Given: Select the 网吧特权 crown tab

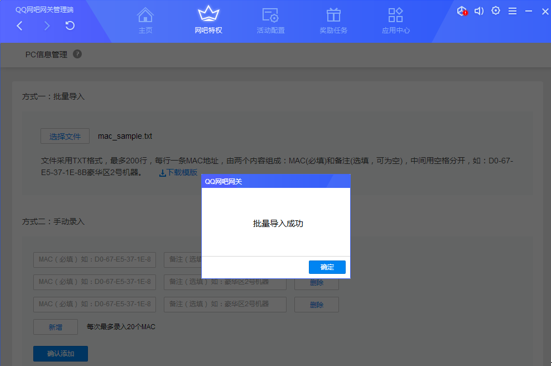Looking at the screenshot, I should point(208,20).
